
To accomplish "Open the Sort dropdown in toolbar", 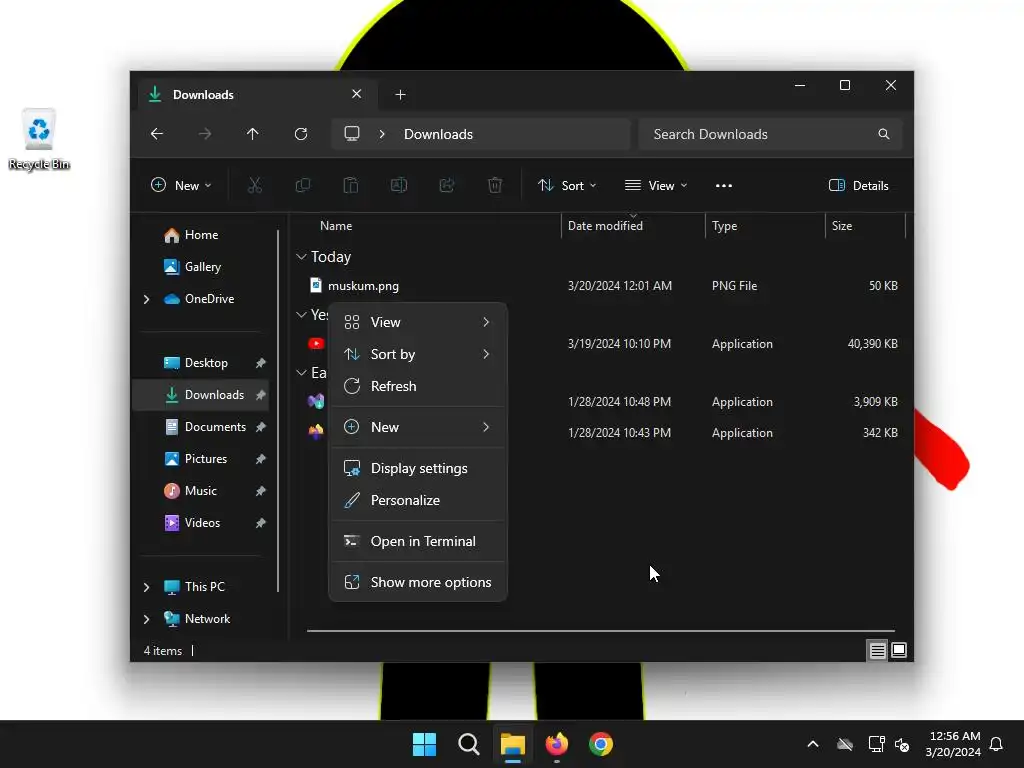I will [567, 185].
